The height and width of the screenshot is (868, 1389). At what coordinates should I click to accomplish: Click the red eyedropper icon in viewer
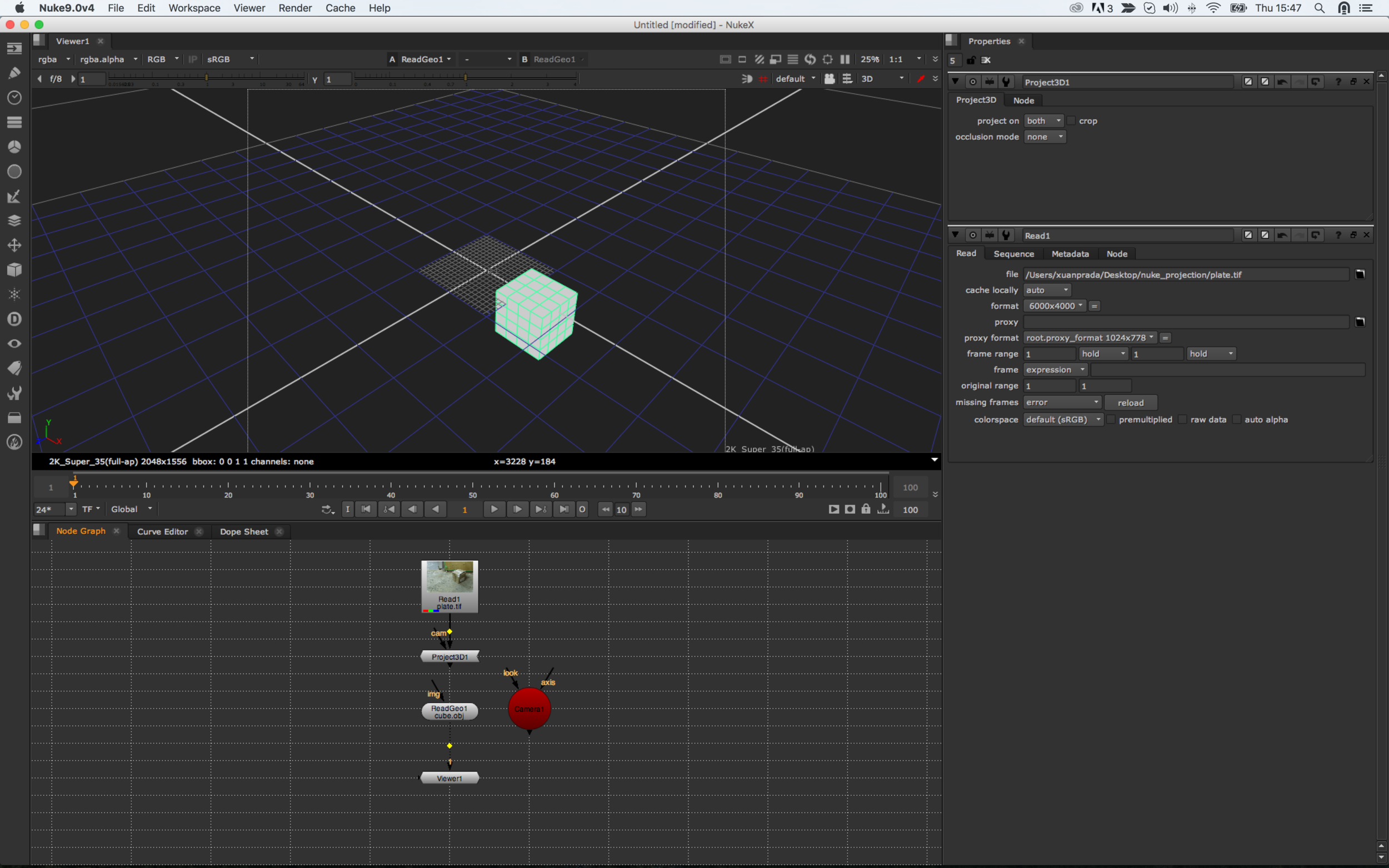921,79
